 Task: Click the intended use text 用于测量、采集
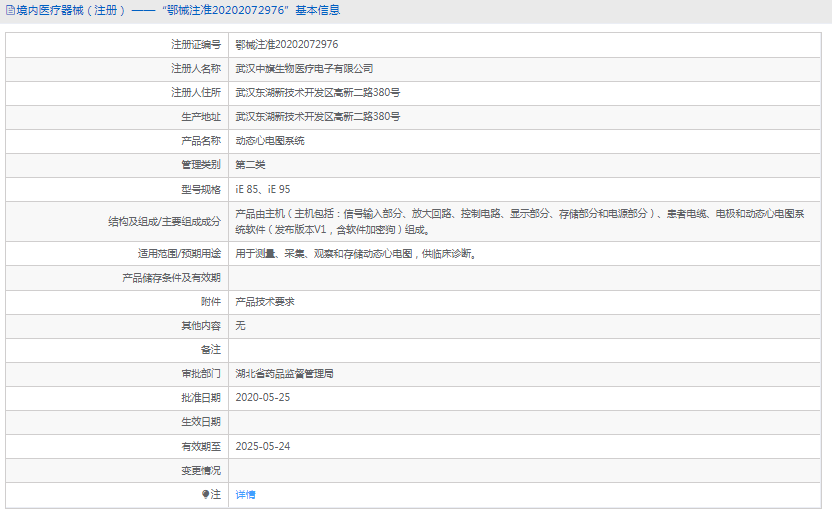click(x=356, y=254)
